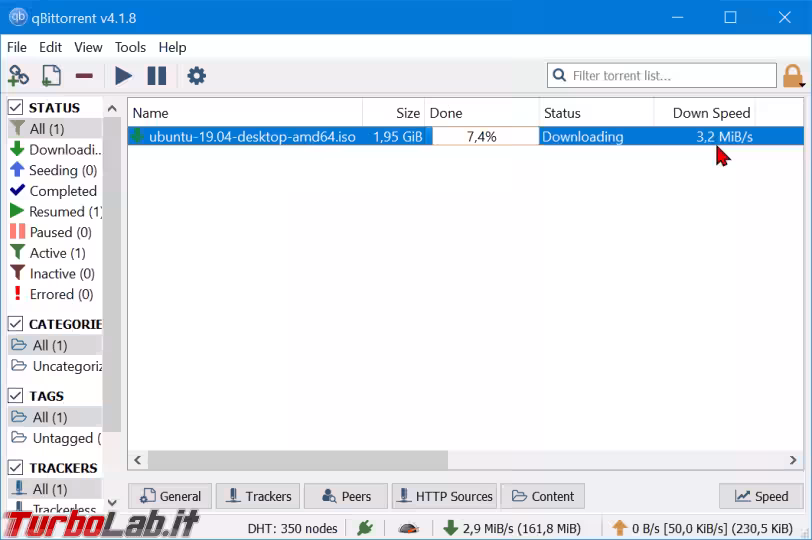This screenshot has width=812, height=540.
Task: Click the 3,2 MiB/s down speed cell
Action: [x=724, y=137]
